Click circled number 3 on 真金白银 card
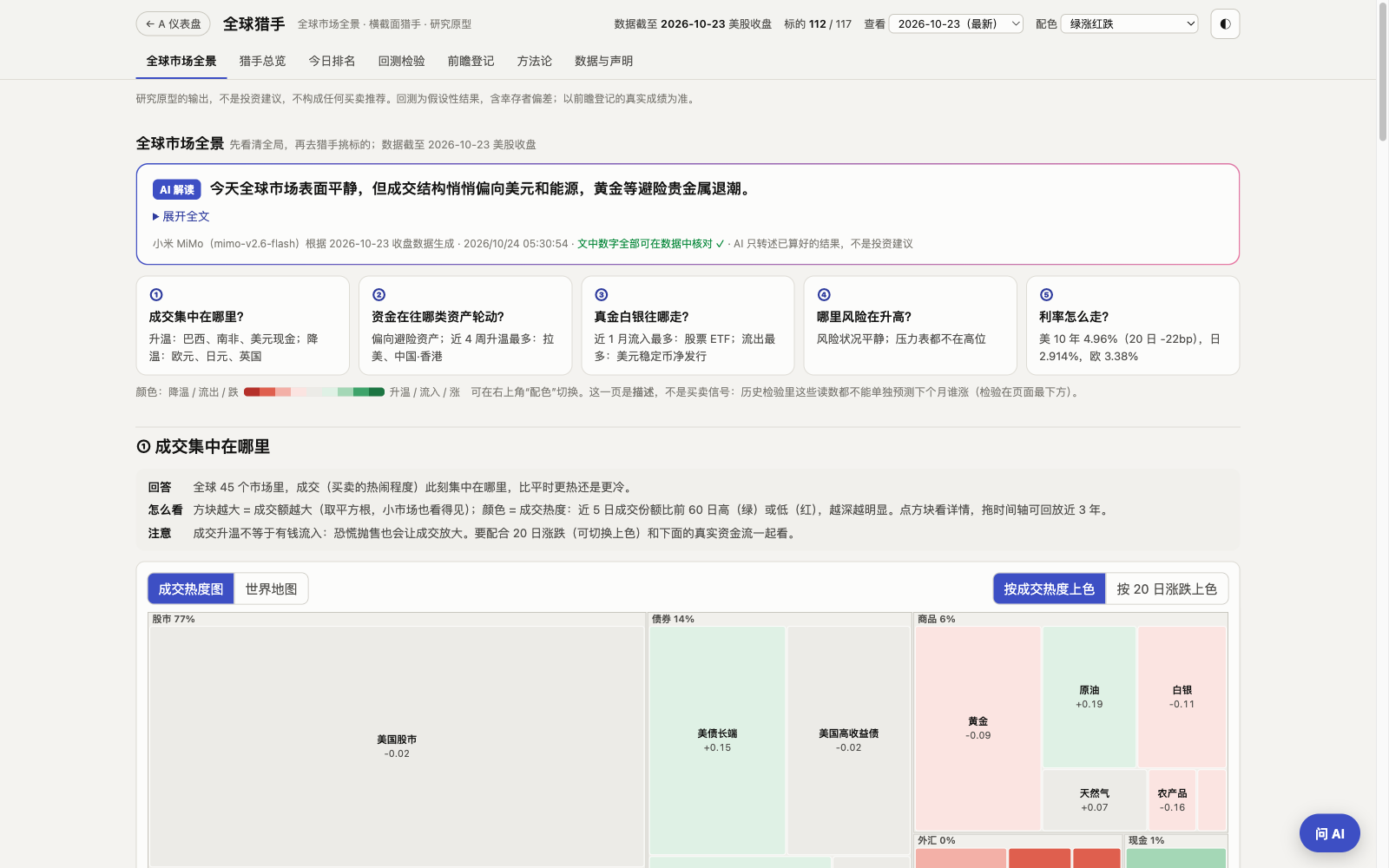 (x=602, y=295)
